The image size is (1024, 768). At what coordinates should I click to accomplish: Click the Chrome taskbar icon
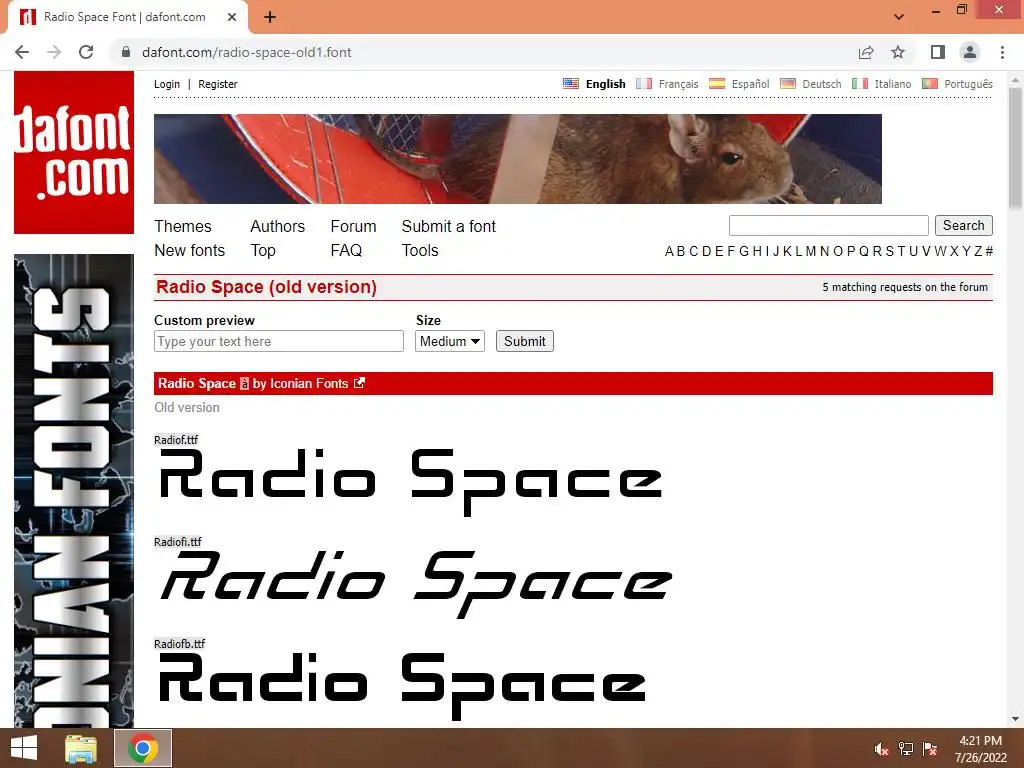(x=143, y=748)
